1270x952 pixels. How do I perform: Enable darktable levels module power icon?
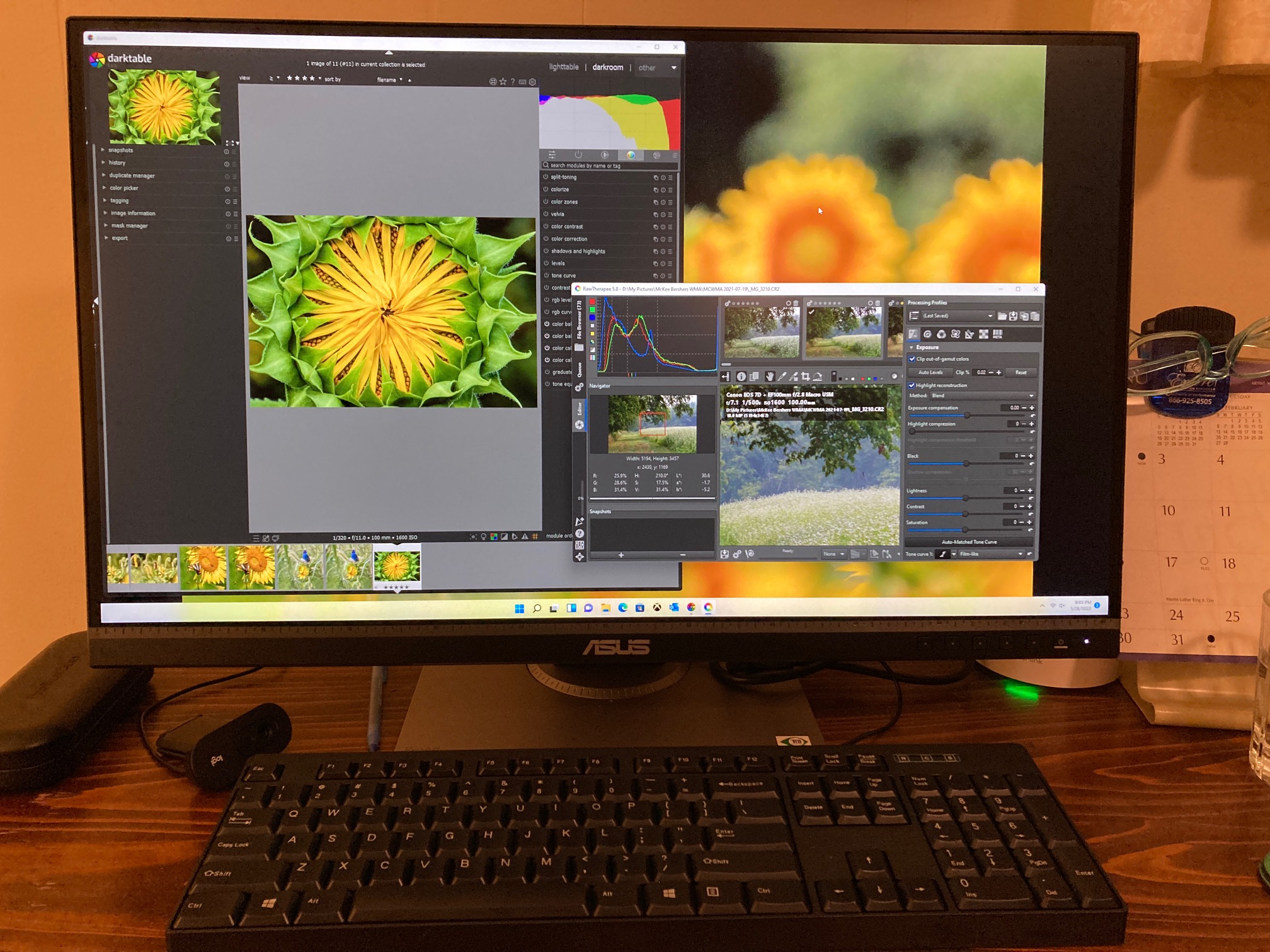(546, 263)
